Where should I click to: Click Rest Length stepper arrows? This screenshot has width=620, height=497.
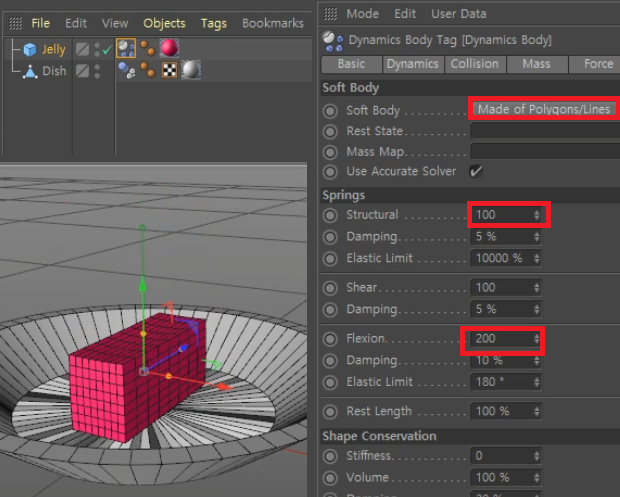tap(537, 411)
